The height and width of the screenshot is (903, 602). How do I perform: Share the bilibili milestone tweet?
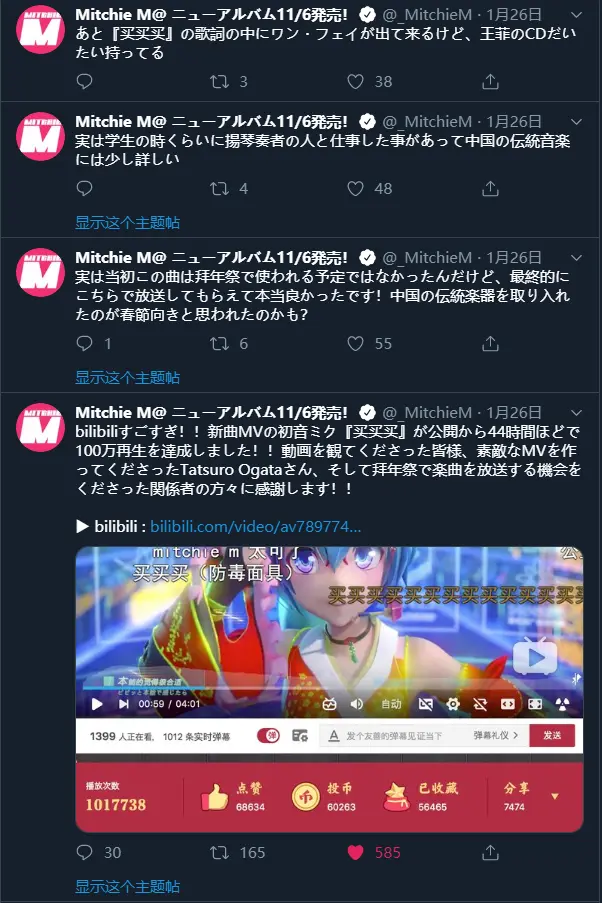pyautogui.click(x=490, y=852)
